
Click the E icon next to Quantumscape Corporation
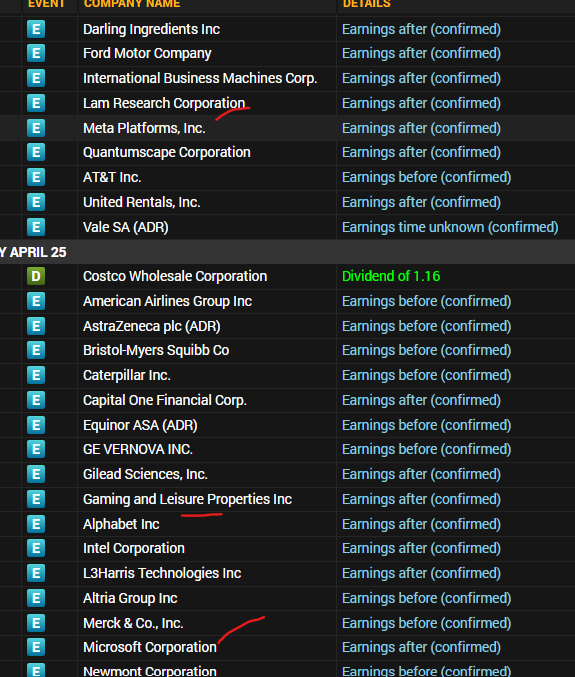tap(36, 152)
